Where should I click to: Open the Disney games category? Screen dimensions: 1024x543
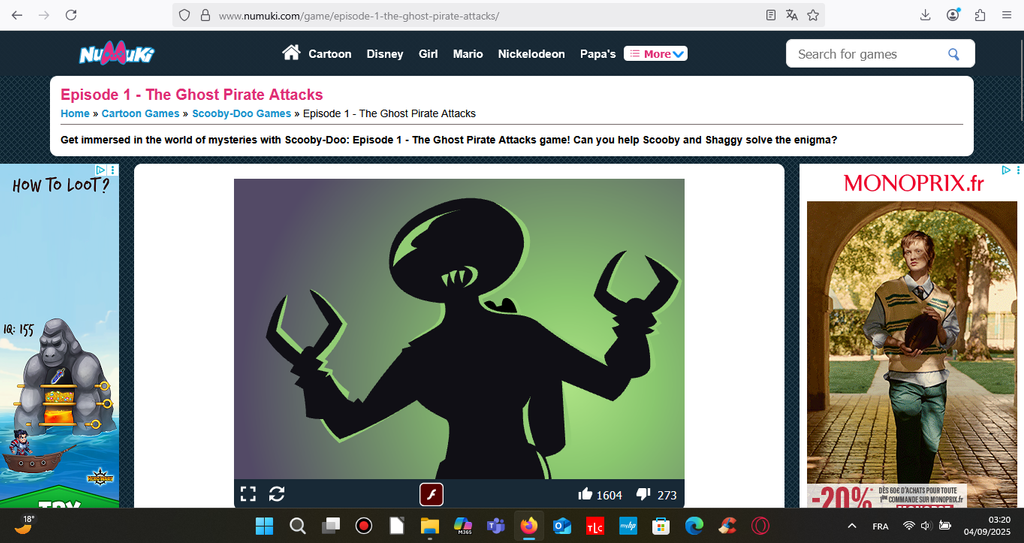(385, 54)
